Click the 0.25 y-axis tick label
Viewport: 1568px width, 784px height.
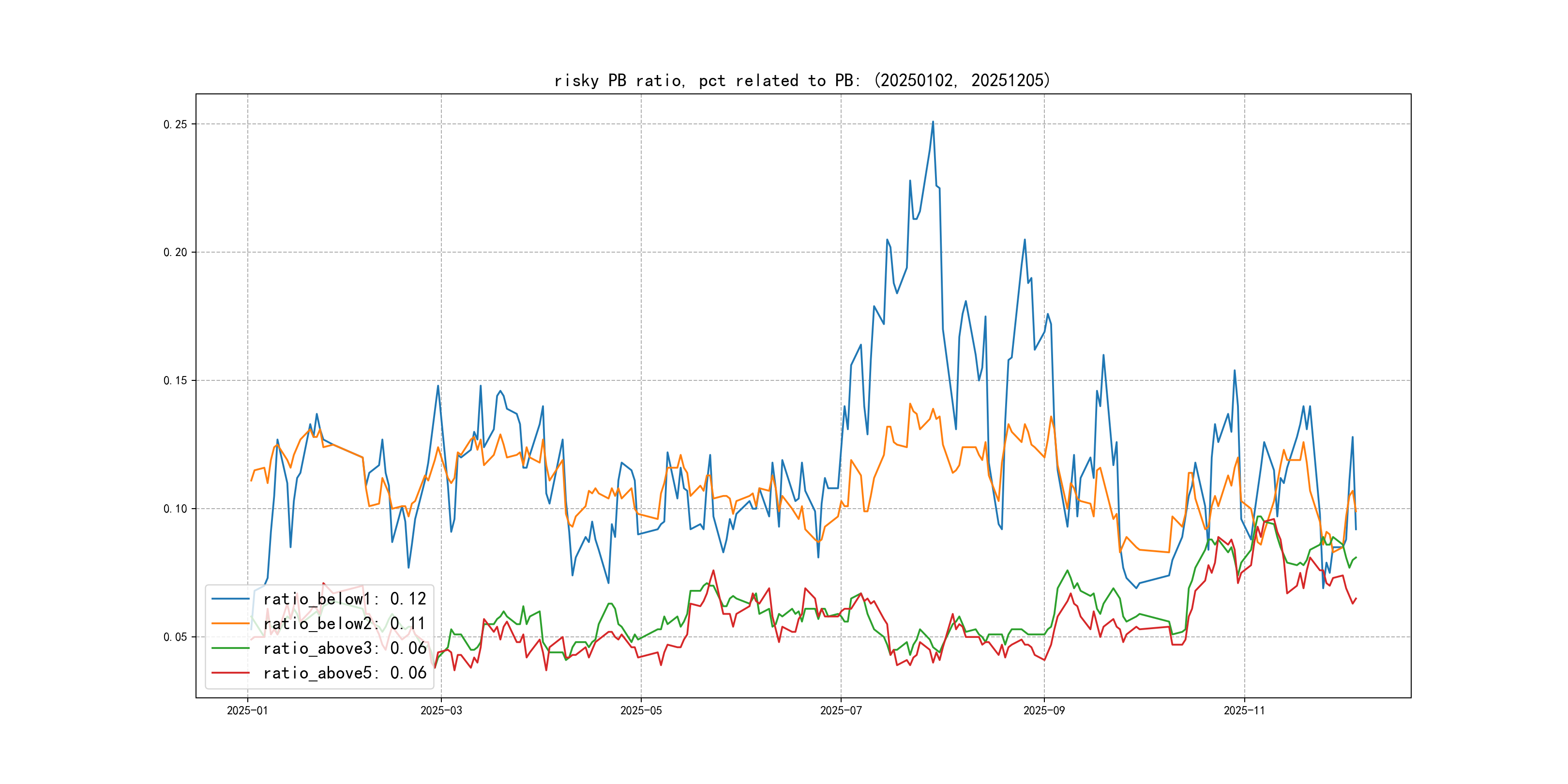click(175, 124)
